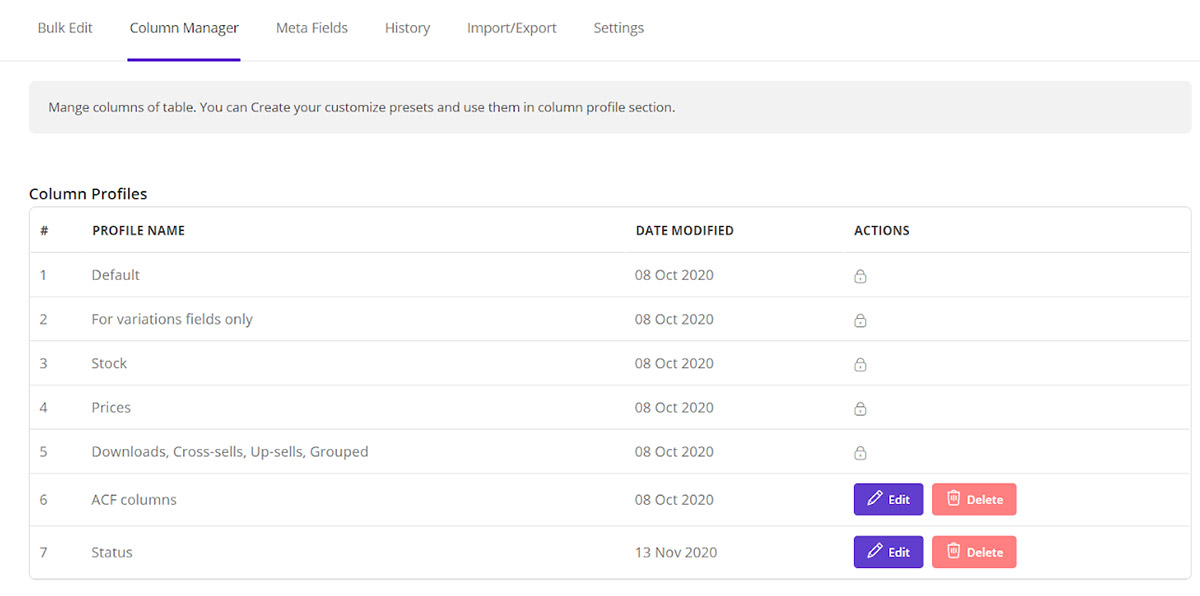This screenshot has height=596, width=1200.
Task: Open the Meta Fields tab
Action: coord(312,28)
